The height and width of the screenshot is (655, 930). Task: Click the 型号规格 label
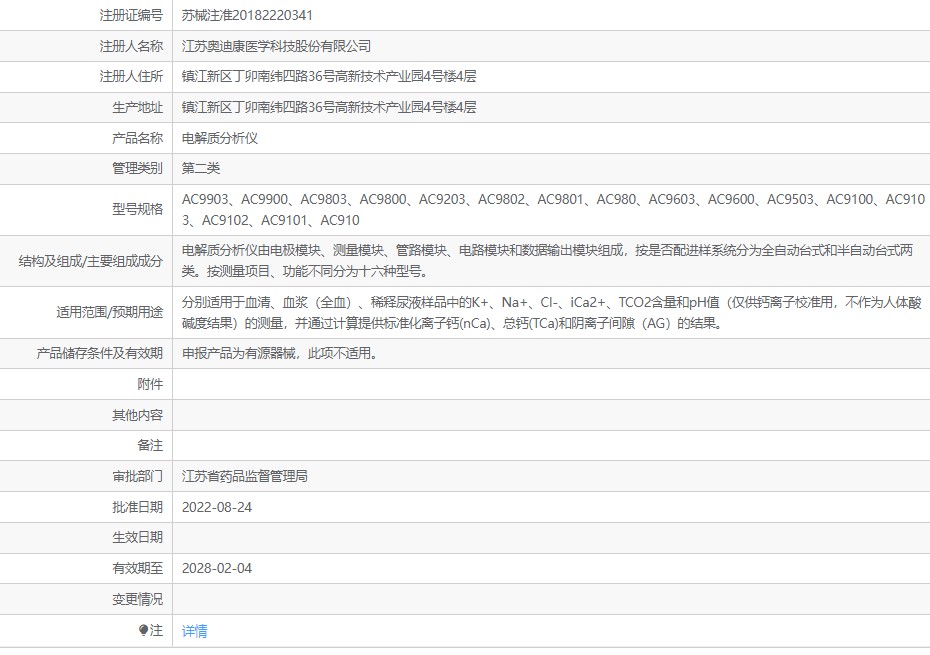138,209
